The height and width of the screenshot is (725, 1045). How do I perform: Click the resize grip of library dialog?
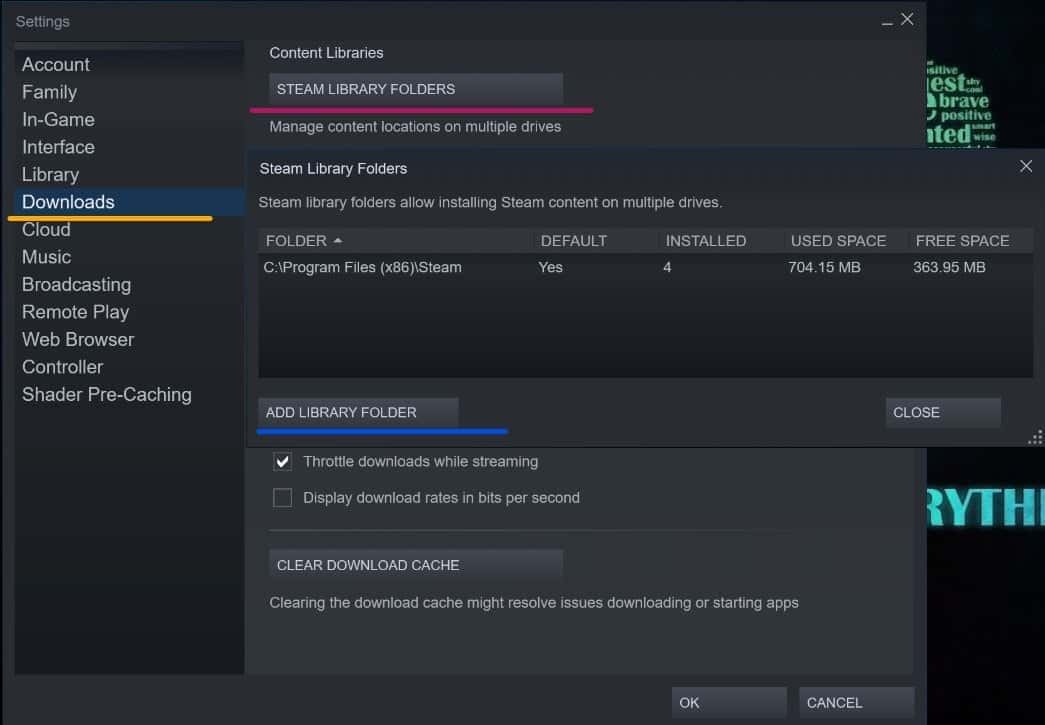[1035, 438]
